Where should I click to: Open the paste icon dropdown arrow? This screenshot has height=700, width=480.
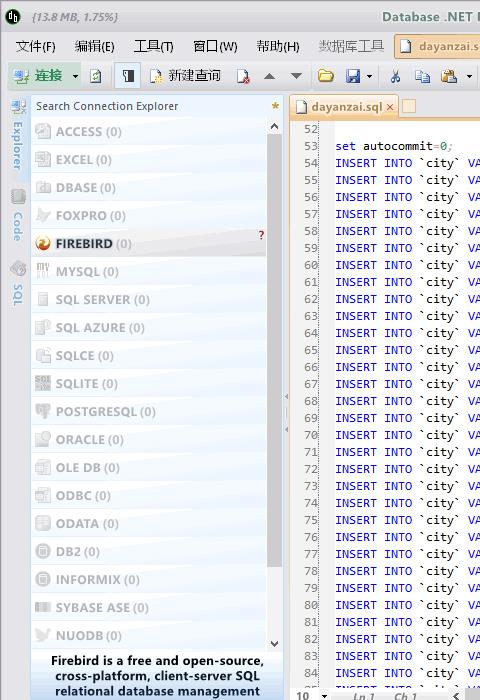point(469,76)
